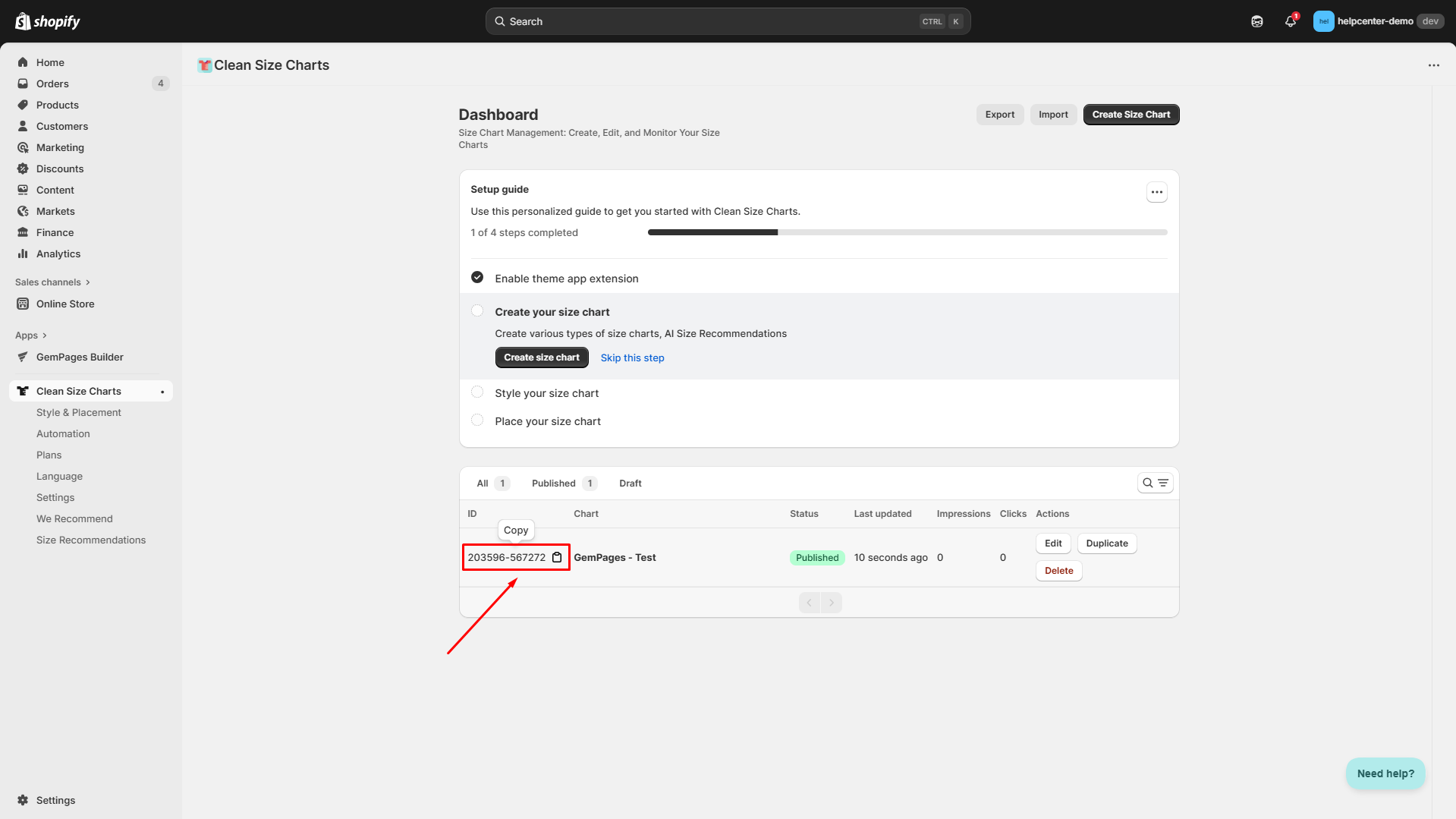Click the Sidekick assistant icon in top bar
This screenshot has height=819, width=1456.
click(1257, 21)
